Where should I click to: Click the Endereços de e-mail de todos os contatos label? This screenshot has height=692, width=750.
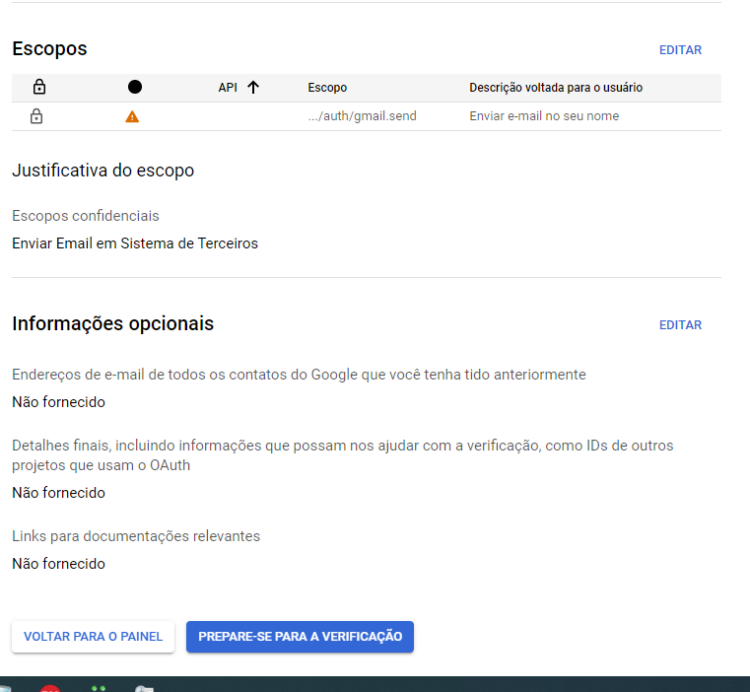[x=299, y=374]
